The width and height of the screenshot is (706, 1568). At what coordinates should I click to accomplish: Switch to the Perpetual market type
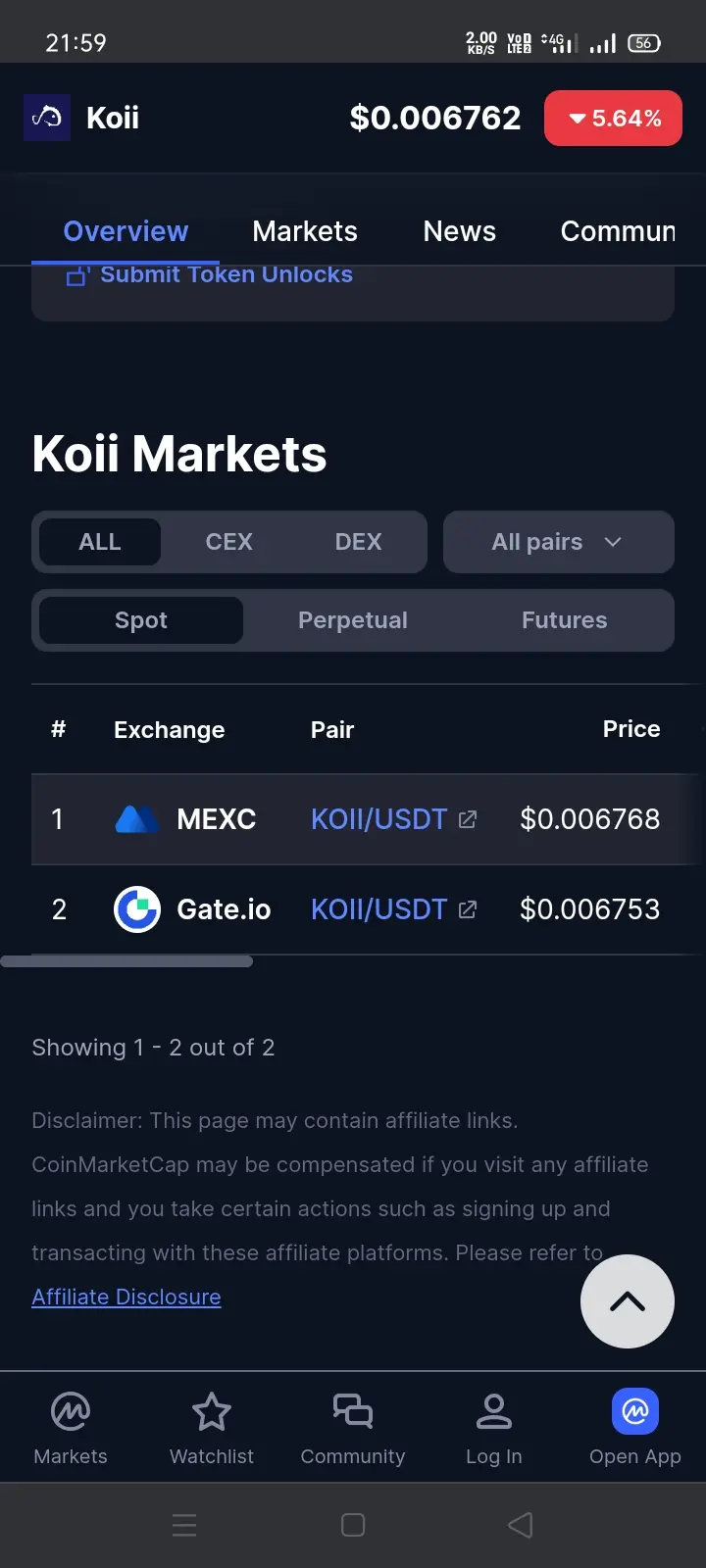click(x=353, y=620)
